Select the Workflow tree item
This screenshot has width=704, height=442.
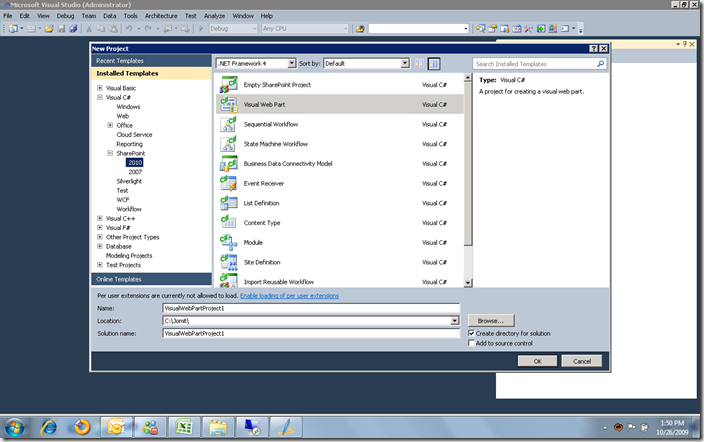(x=129, y=209)
